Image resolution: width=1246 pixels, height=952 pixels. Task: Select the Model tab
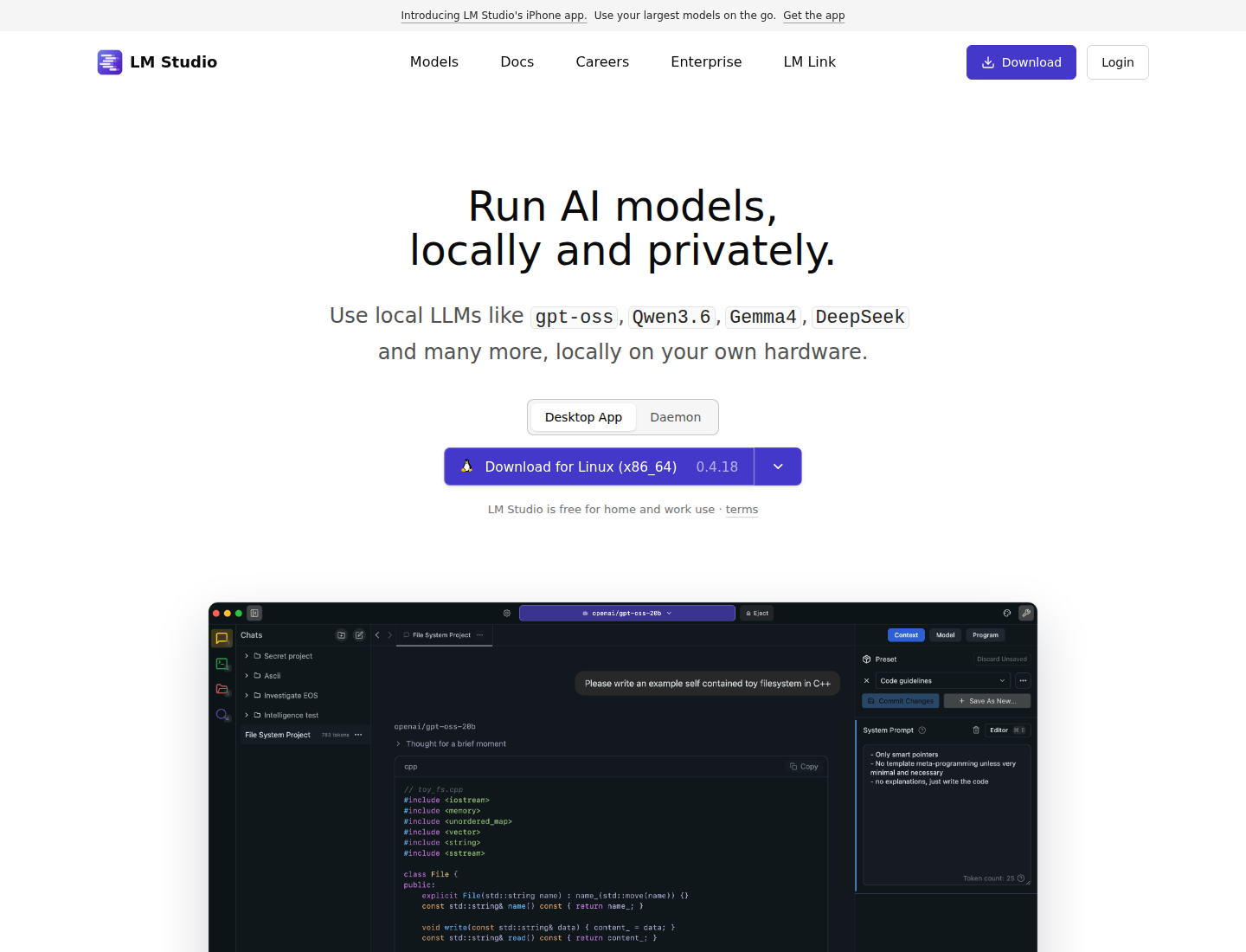pos(946,635)
